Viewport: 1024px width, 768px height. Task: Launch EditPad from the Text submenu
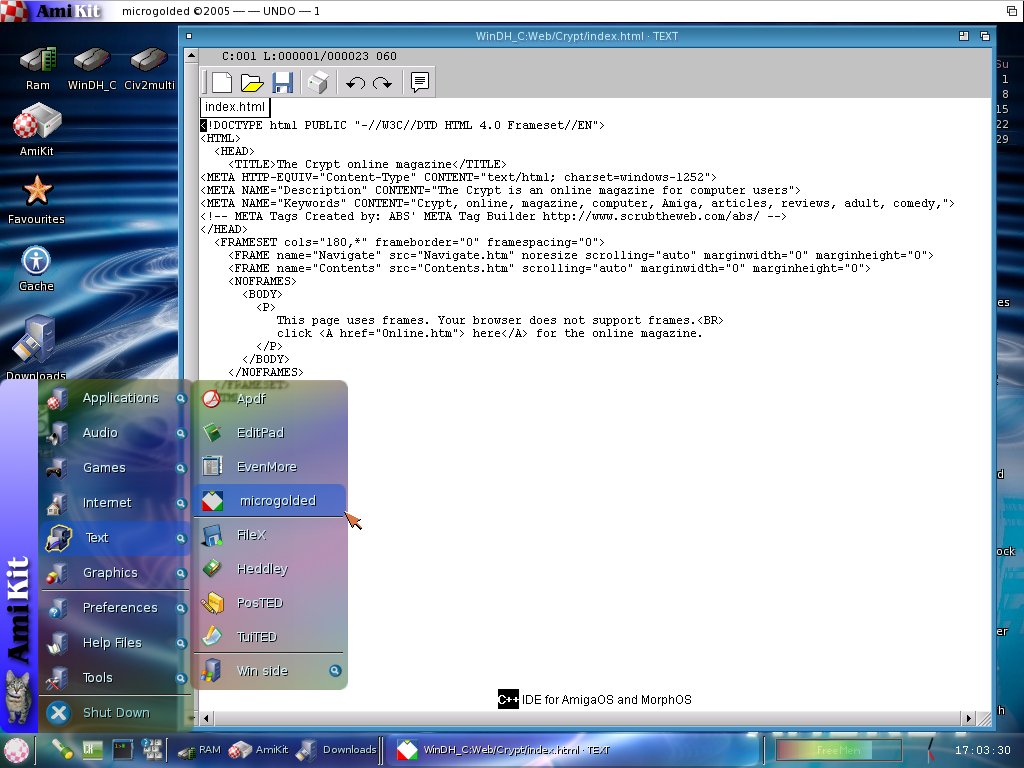tap(270, 432)
